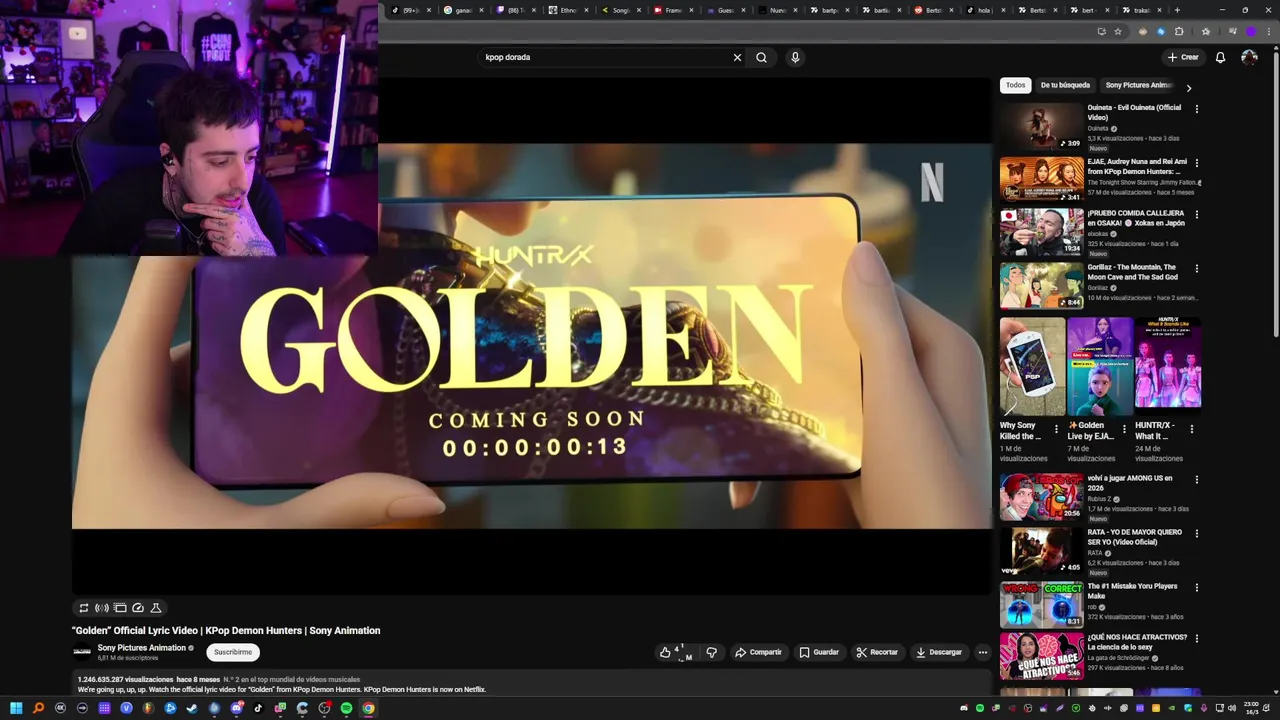Click the main Golden video player
The image size is (1280, 720).
[531, 336]
